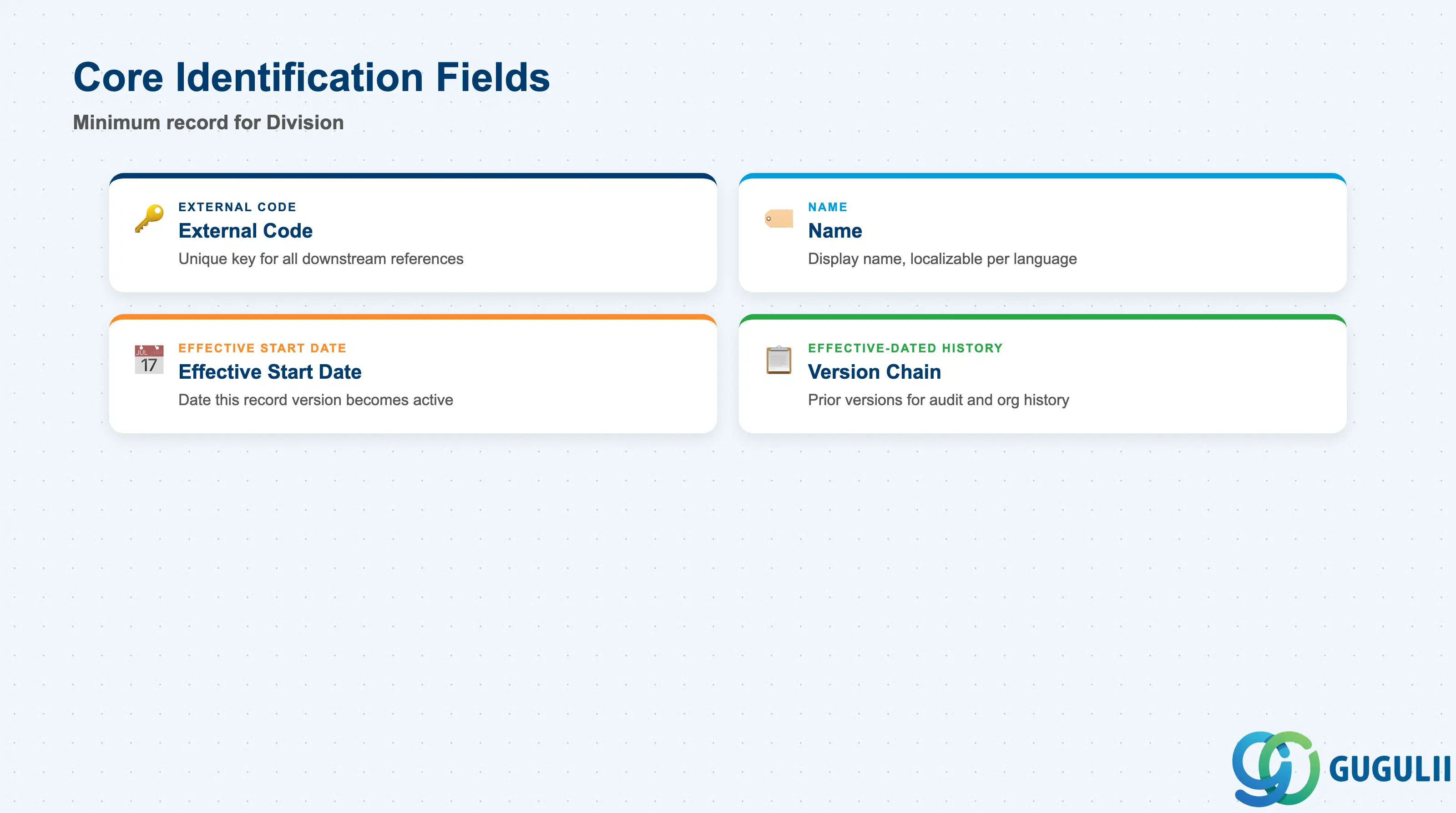Select the GUGULII brand wordmark
Viewport: 1456px width, 813px height.
(1389, 769)
